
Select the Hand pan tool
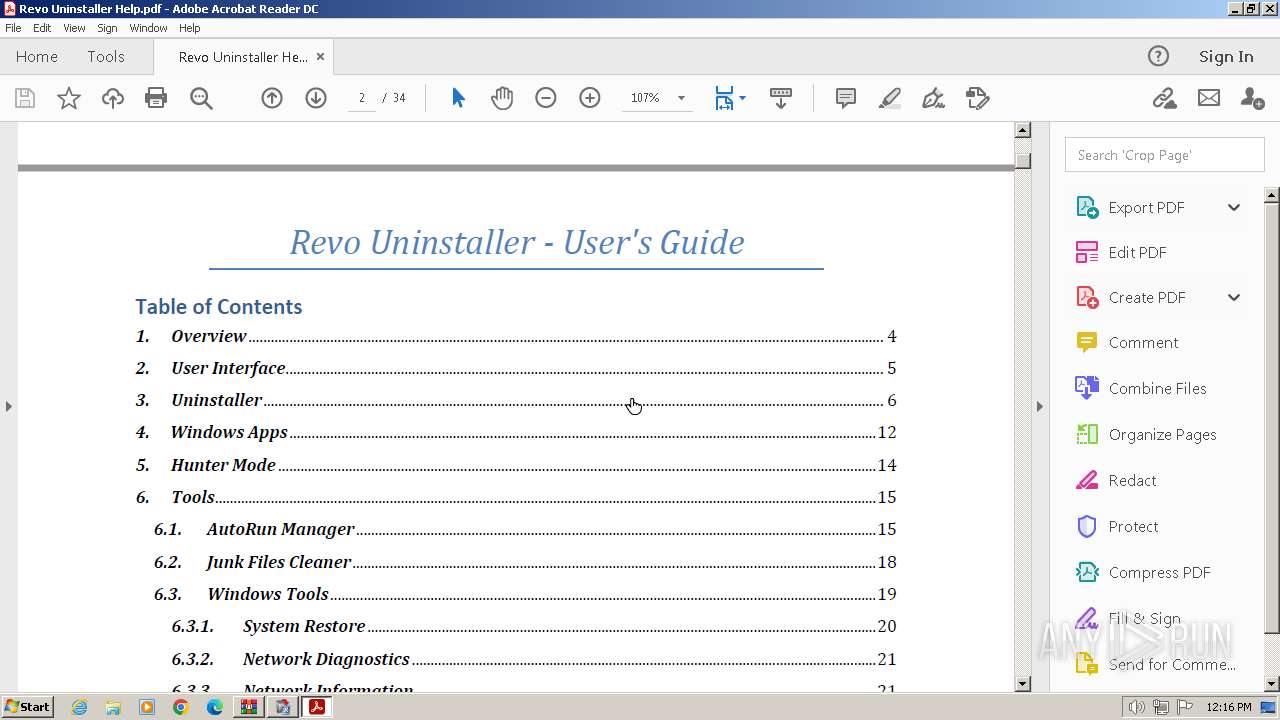[502, 98]
